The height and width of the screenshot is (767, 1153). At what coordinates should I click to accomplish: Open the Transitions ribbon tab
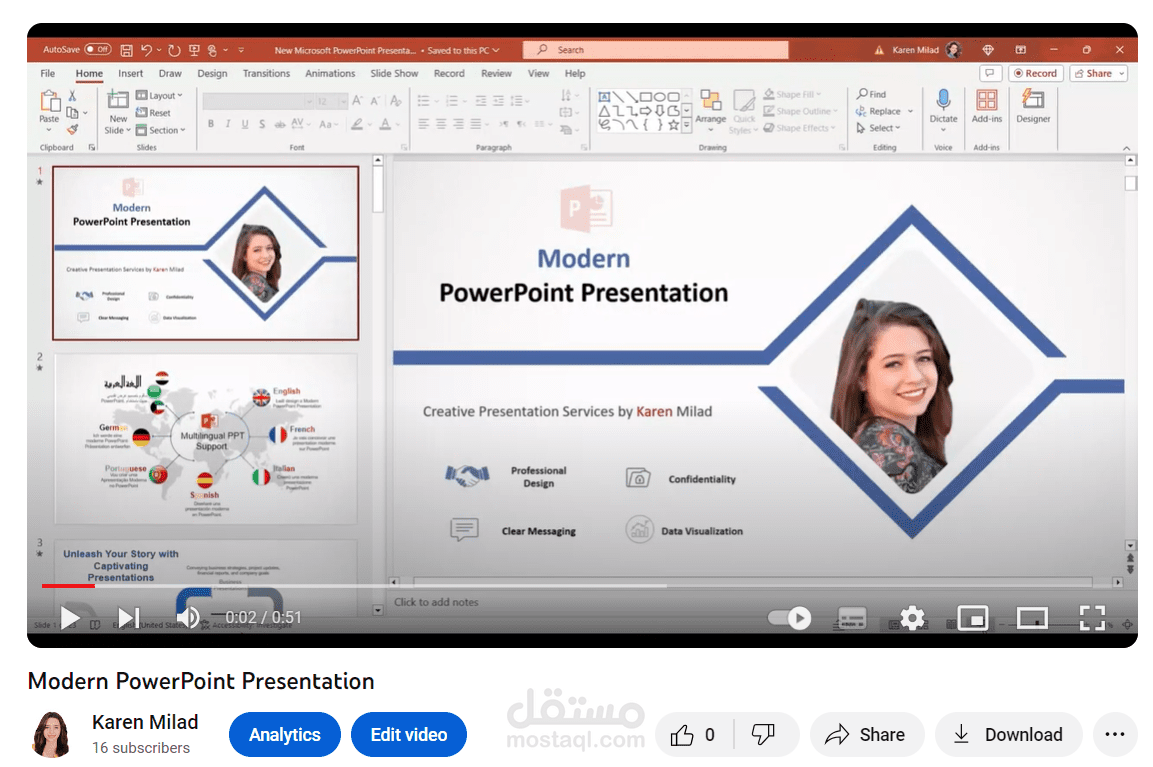point(266,74)
